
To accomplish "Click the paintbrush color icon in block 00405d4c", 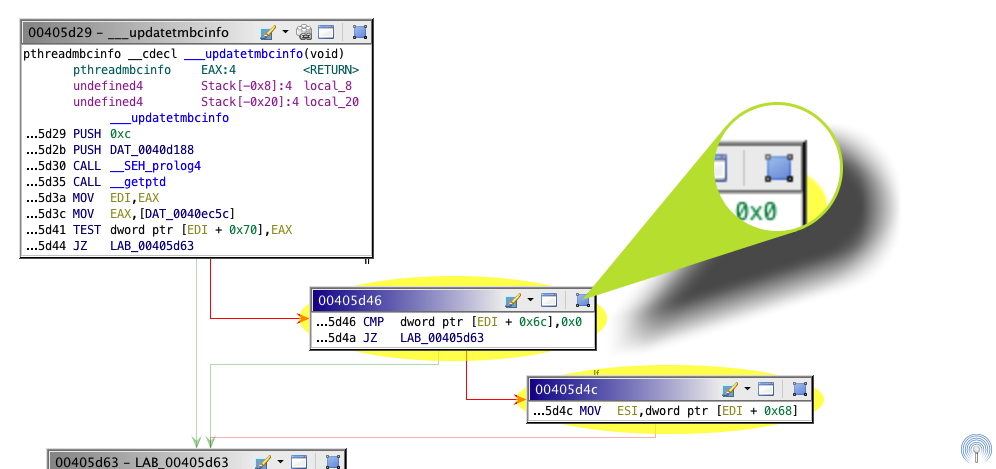I will (x=731, y=389).
